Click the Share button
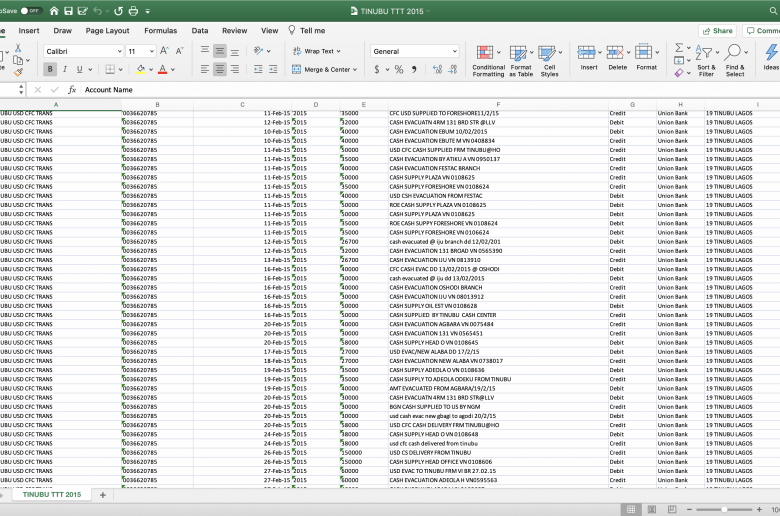This screenshot has height=516, width=780. (717, 30)
